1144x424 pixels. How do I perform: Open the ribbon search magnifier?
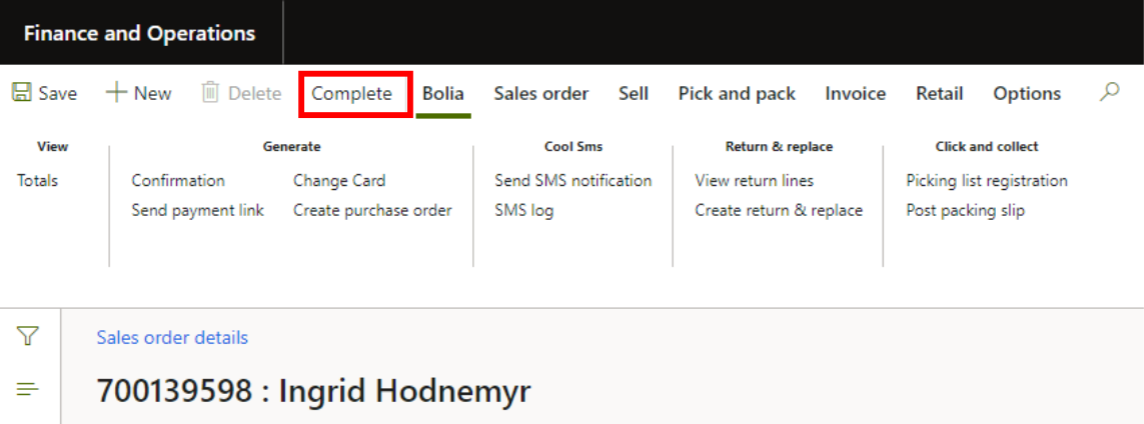click(1109, 93)
